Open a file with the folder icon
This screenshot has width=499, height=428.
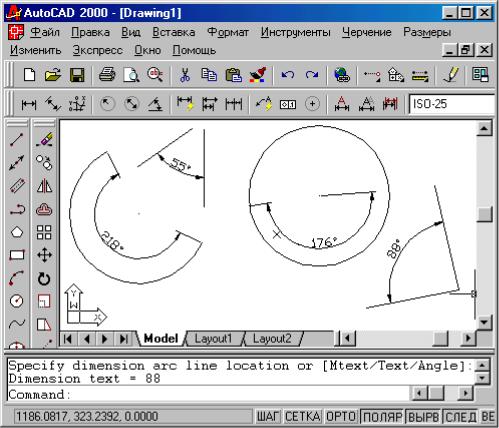(53, 75)
